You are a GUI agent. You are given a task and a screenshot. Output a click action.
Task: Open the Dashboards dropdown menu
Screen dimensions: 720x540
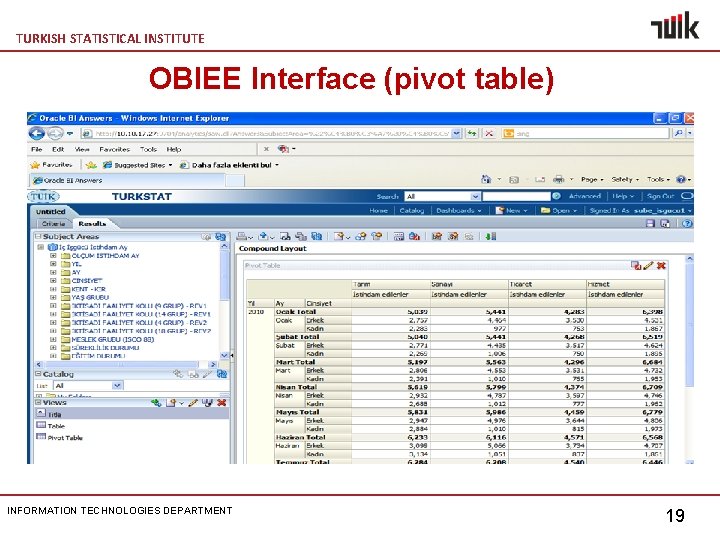(459, 210)
